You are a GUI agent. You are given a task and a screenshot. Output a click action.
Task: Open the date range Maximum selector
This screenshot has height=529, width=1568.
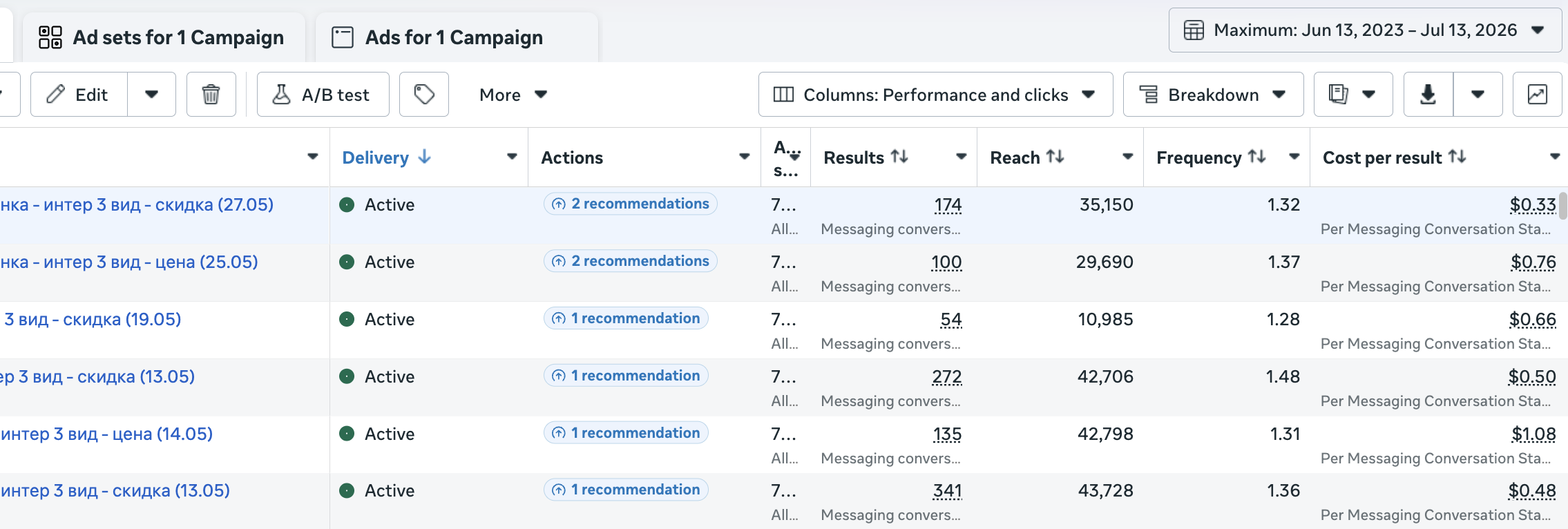point(1365,30)
